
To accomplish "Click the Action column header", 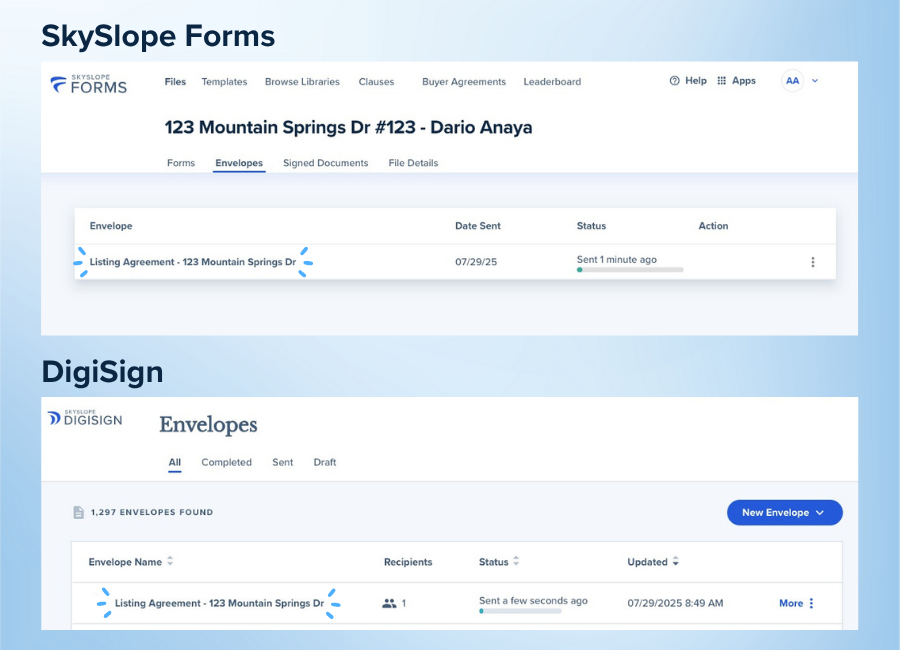I will (713, 226).
